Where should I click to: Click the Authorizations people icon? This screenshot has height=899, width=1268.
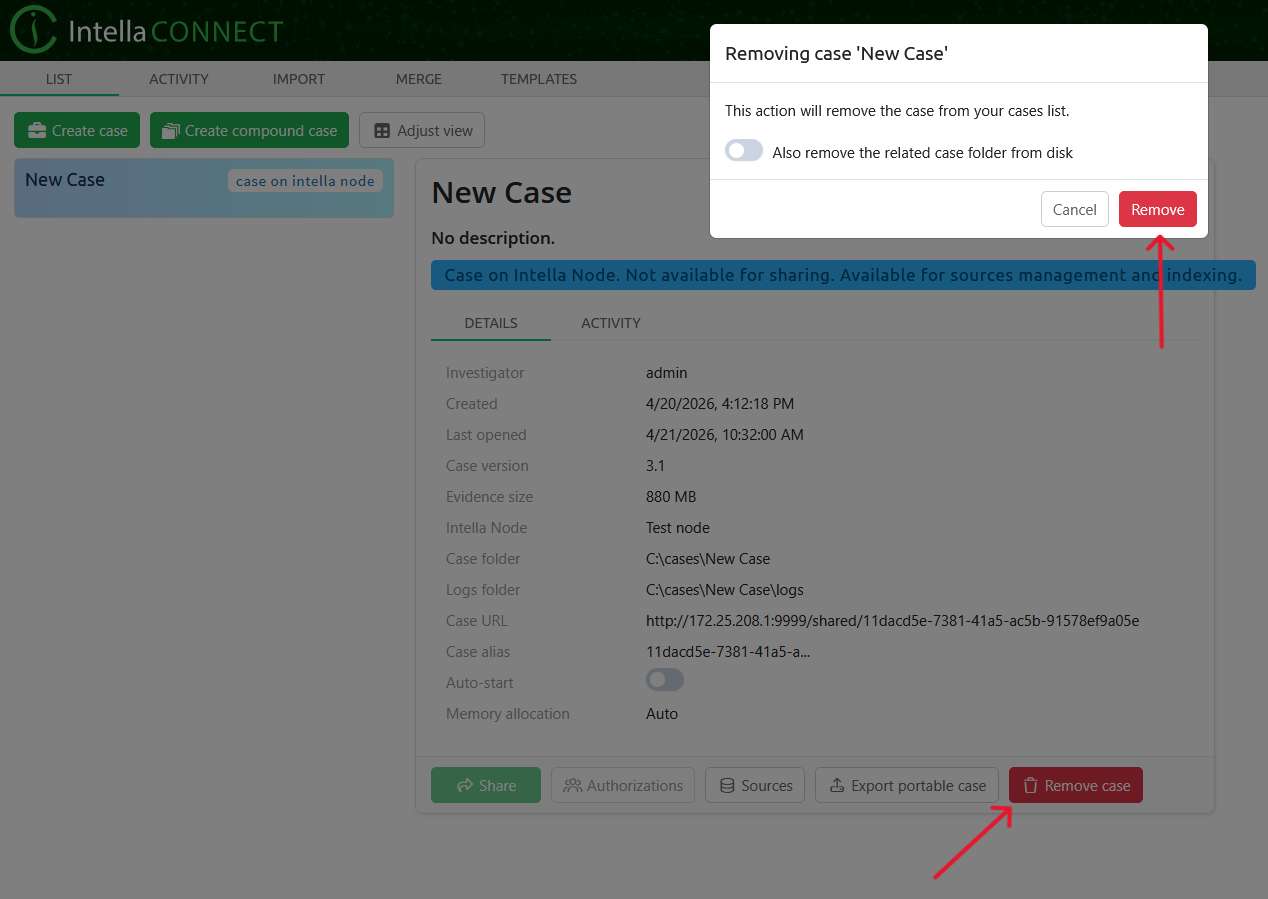572,786
